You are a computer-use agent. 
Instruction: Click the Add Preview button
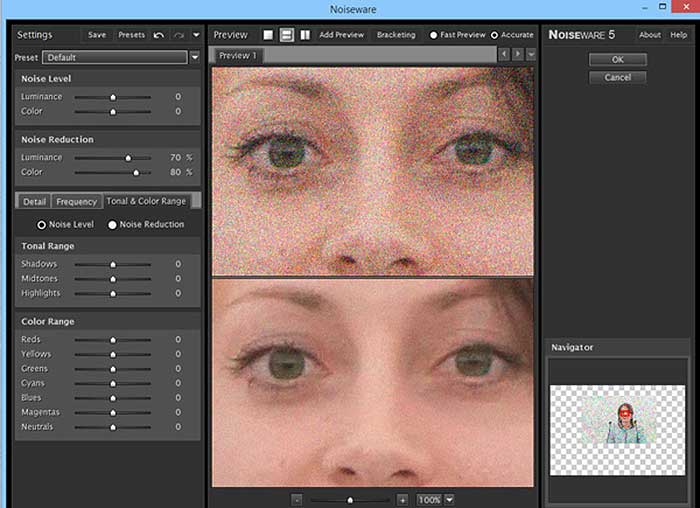tap(341, 35)
